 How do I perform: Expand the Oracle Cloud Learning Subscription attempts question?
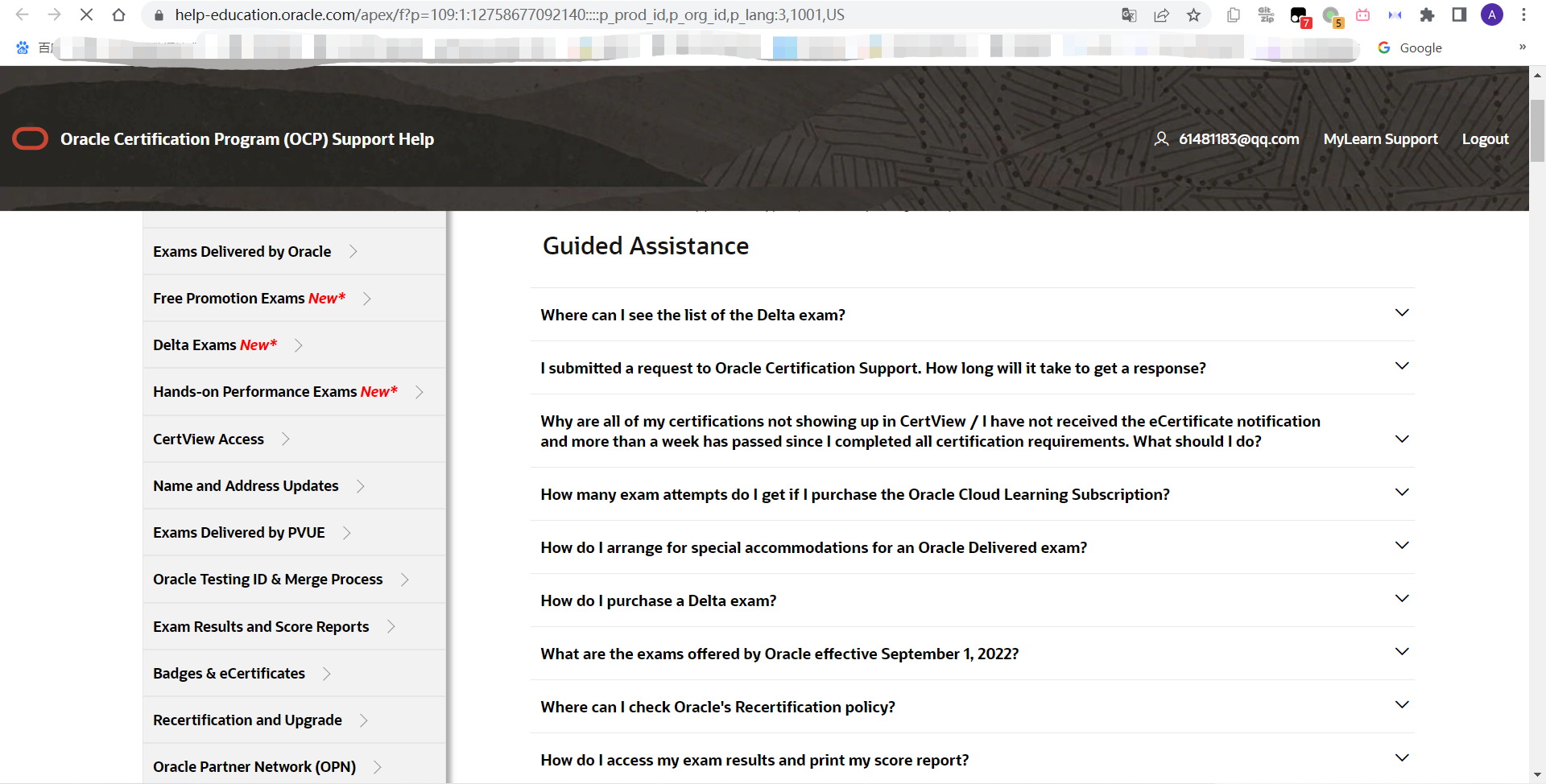click(973, 494)
